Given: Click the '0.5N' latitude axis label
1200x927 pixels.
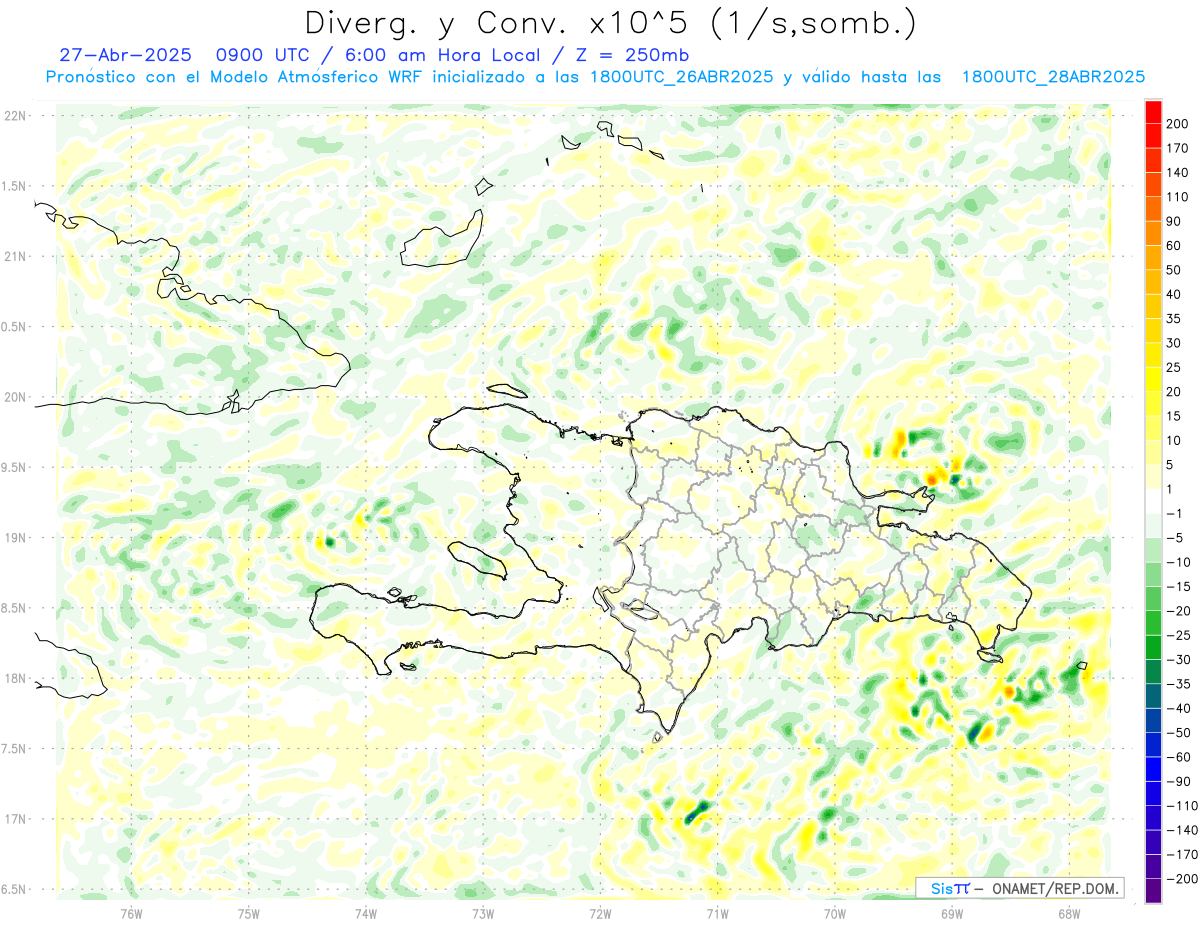Looking at the screenshot, I should point(15,327).
